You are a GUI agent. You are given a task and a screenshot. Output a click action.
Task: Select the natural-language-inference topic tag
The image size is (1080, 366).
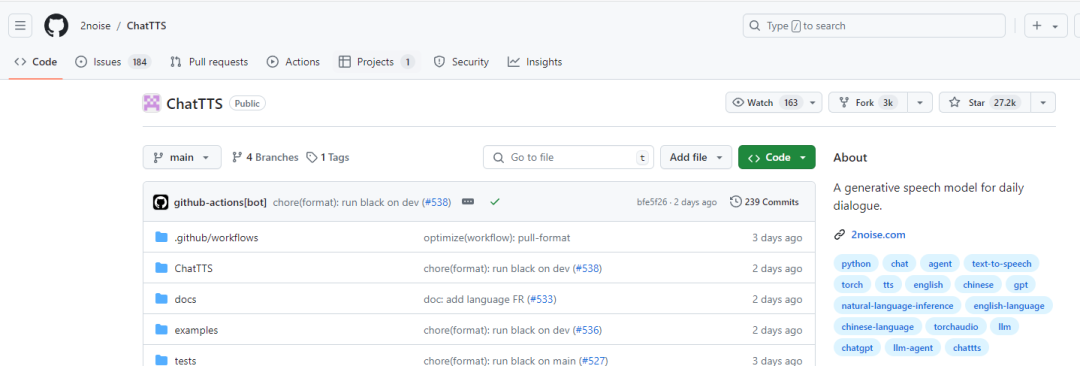point(897,305)
